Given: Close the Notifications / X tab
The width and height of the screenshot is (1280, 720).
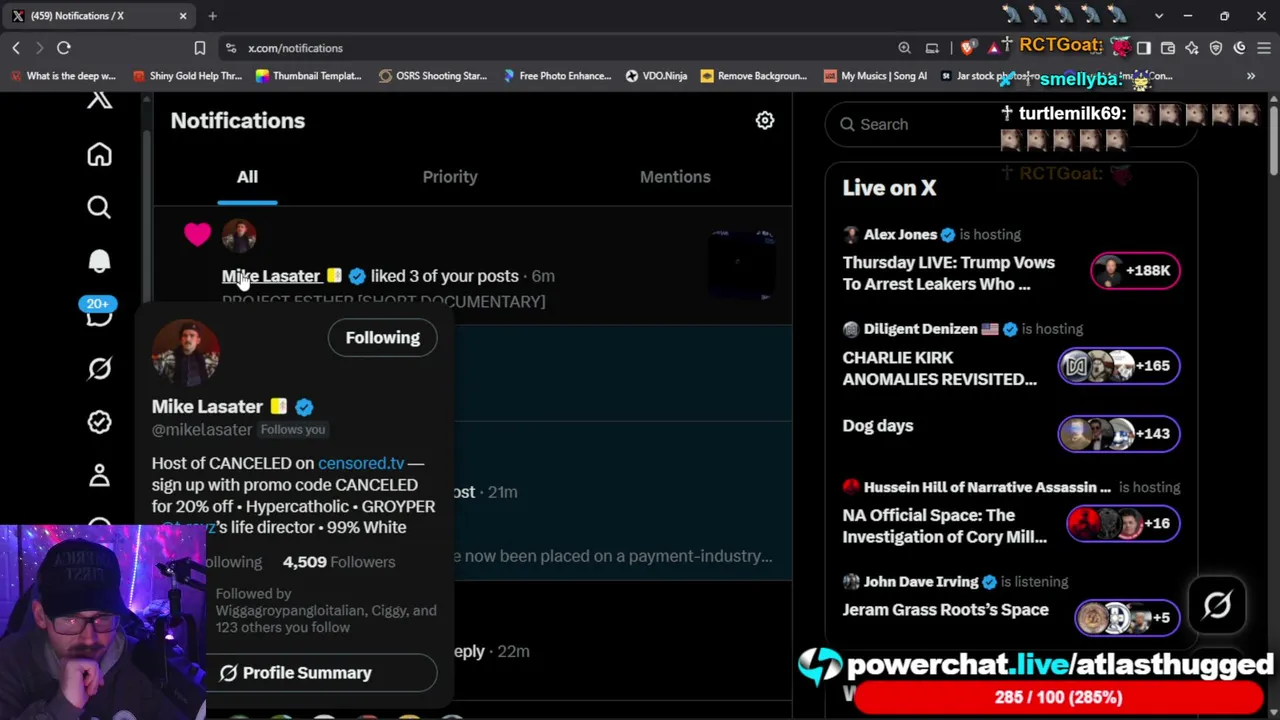Looking at the screenshot, I should 183,16.
